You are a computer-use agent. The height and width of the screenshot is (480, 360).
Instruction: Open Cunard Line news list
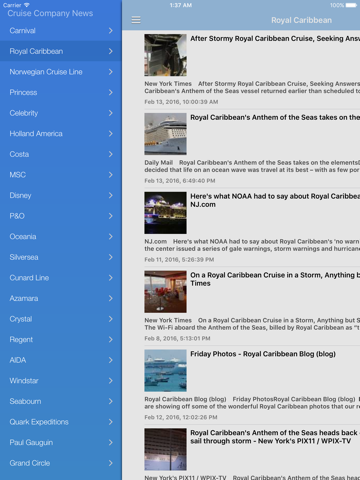pyautogui.click(x=61, y=278)
